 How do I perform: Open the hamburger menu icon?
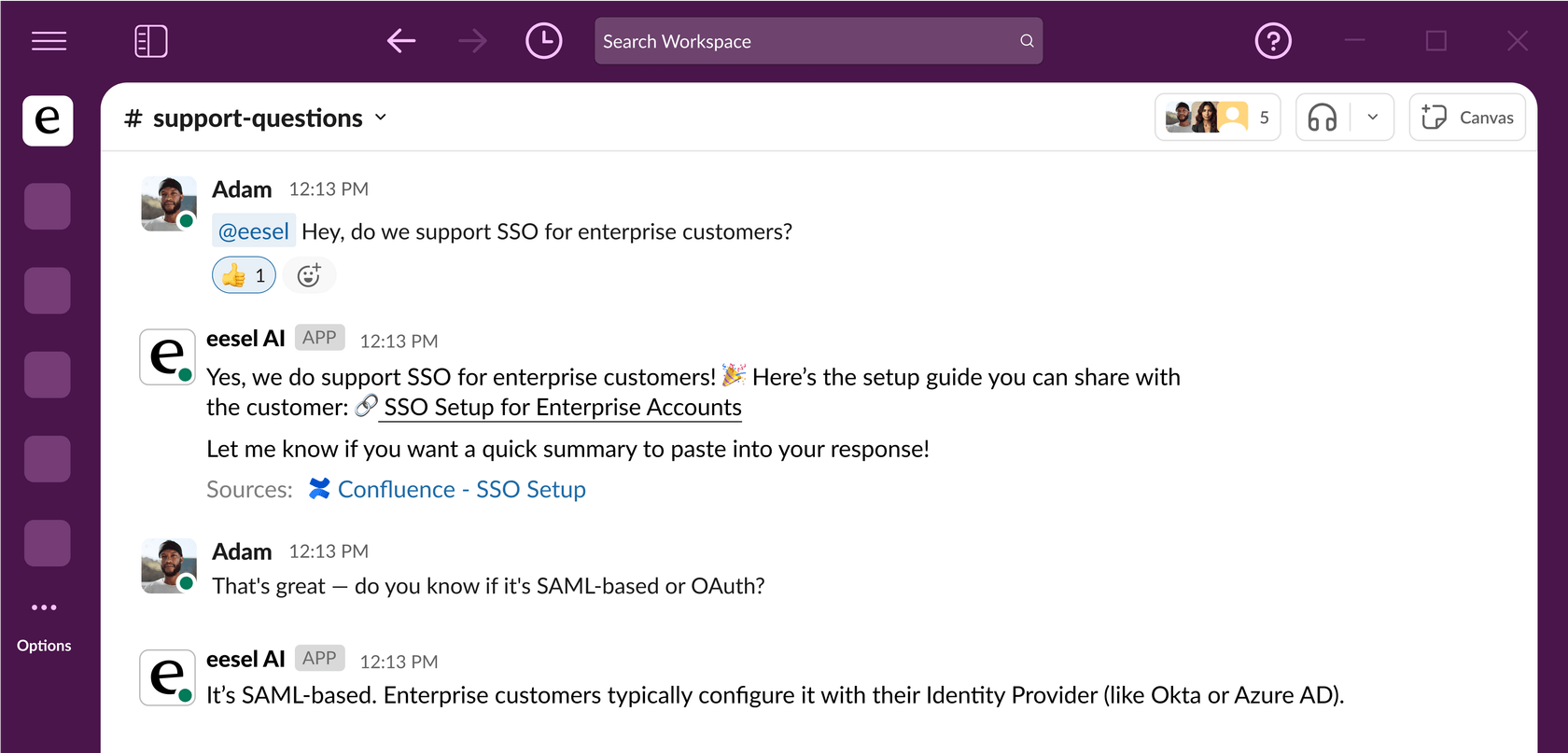49,41
